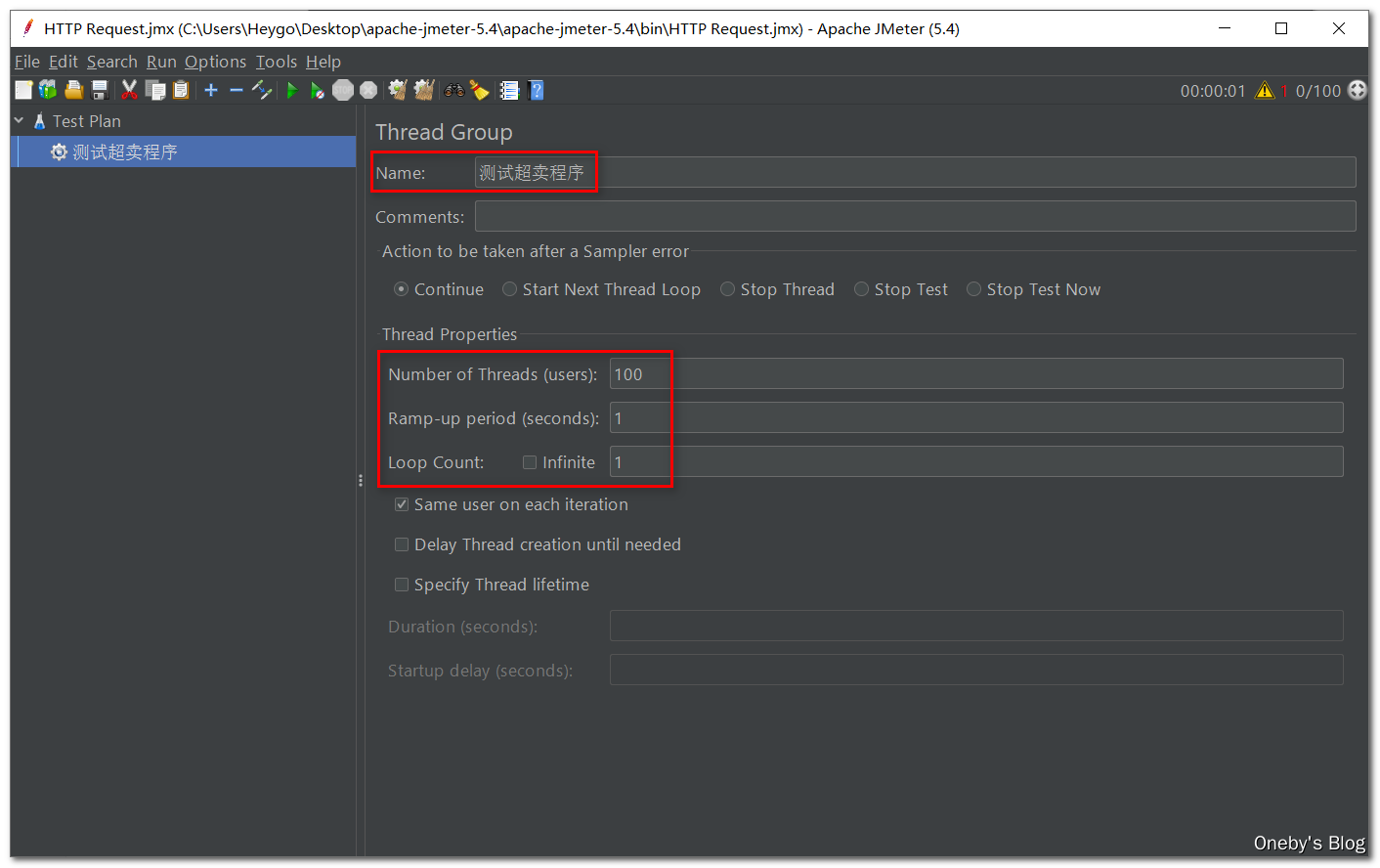Click Start no pauses icon
1380x868 pixels.
(x=318, y=90)
